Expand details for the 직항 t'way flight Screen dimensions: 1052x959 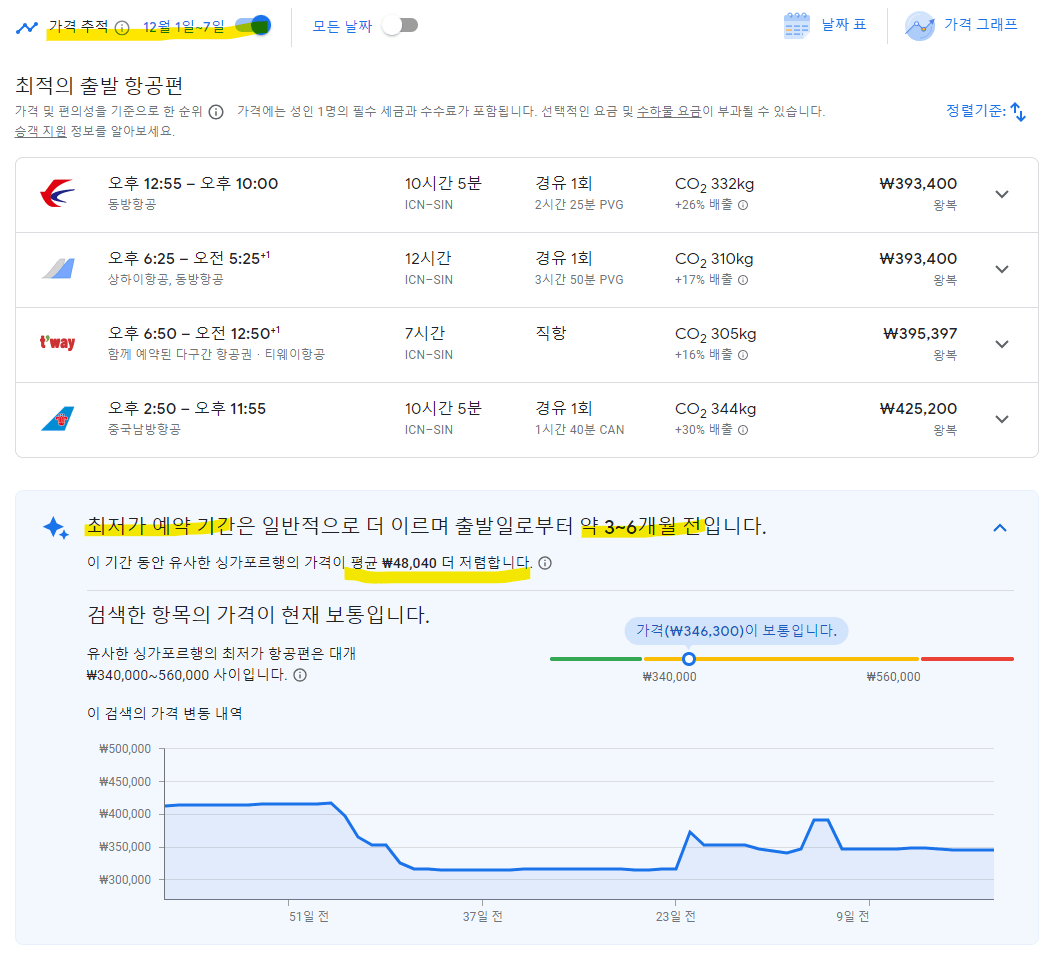(1002, 343)
